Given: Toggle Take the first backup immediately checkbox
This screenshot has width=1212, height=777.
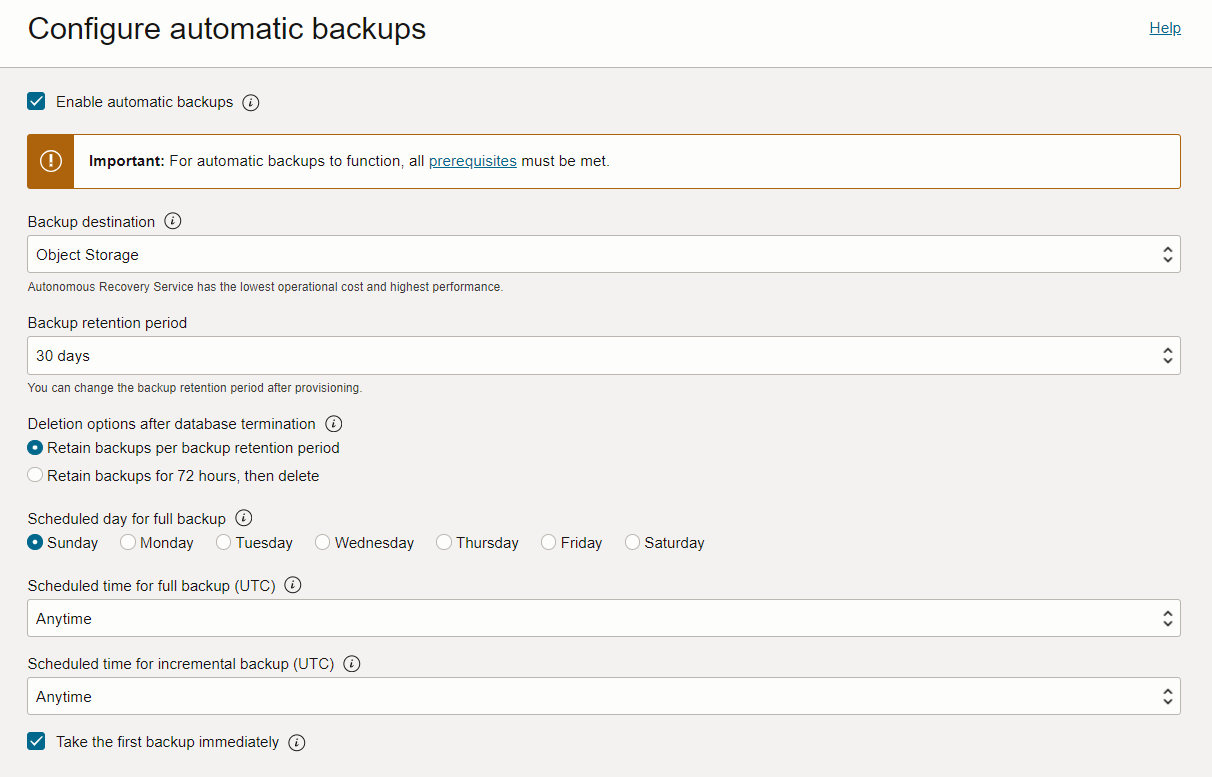Looking at the screenshot, I should click(x=37, y=741).
